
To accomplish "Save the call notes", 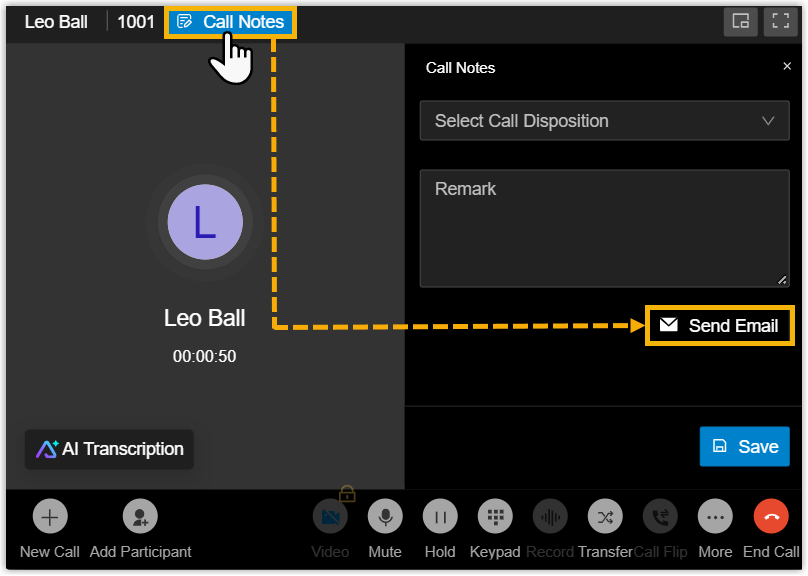I will (744, 447).
